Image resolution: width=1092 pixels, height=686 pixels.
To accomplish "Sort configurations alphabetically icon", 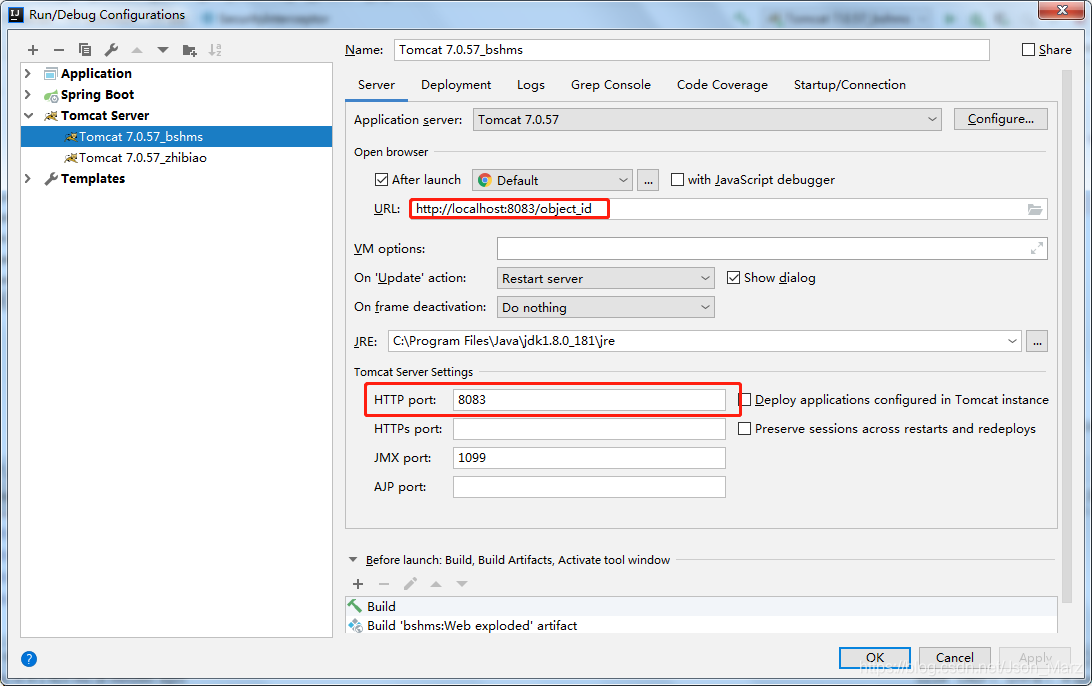I will [x=215, y=49].
